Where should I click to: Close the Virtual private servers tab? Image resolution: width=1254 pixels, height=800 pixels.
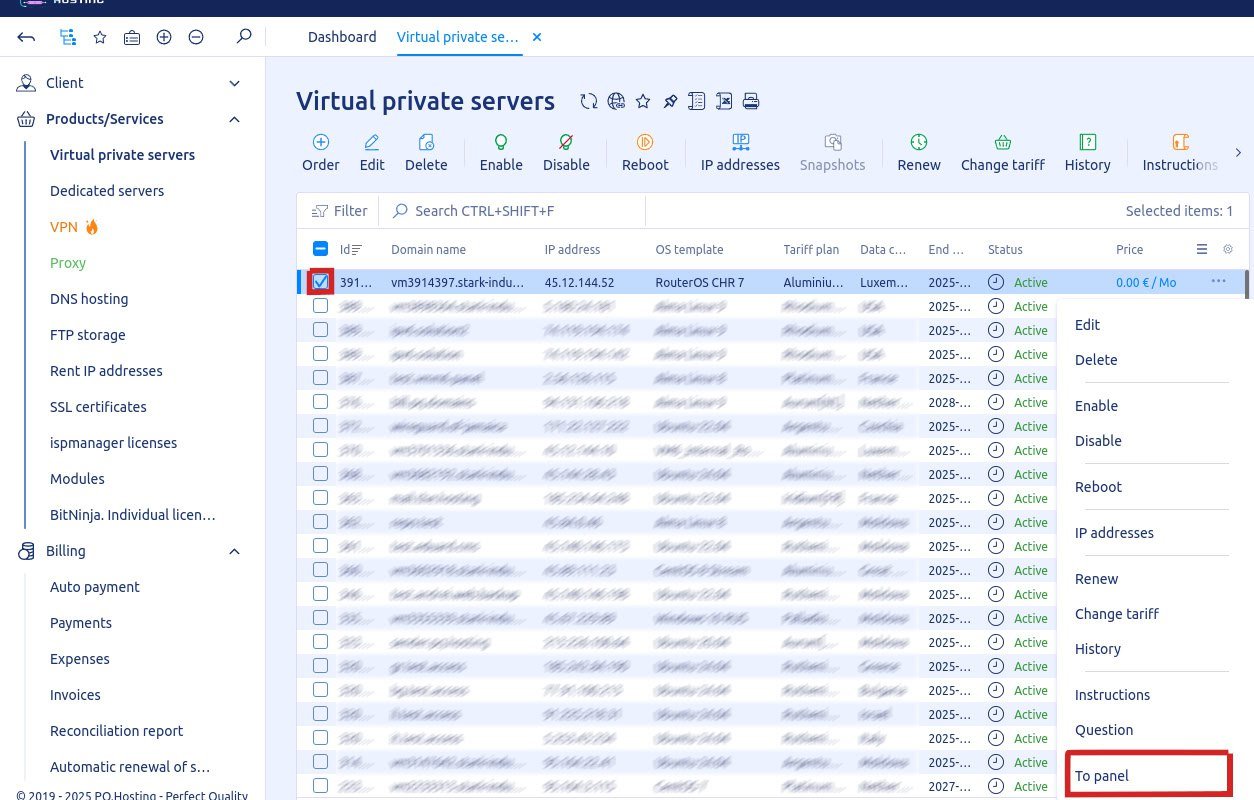pos(537,37)
